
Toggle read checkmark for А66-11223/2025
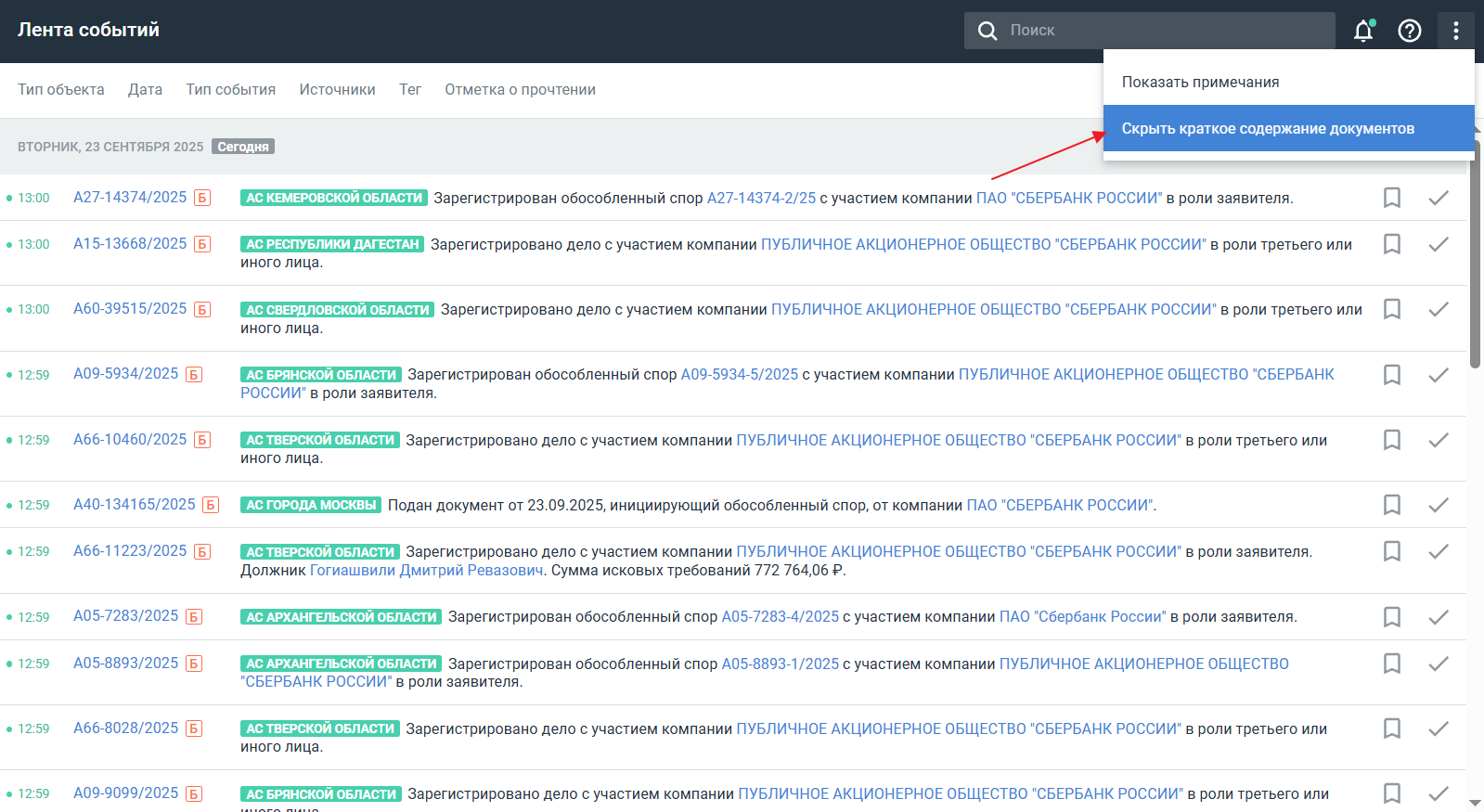pyautogui.click(x=1438, y=551)
